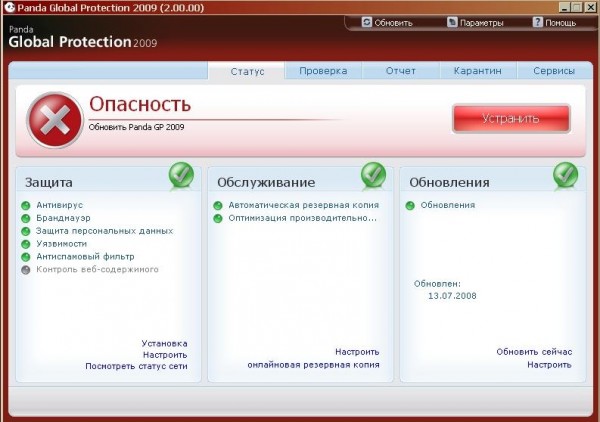The image size is (600, 422).
Task: Click Посмотреть статус сети link
Action: (136, 366)
